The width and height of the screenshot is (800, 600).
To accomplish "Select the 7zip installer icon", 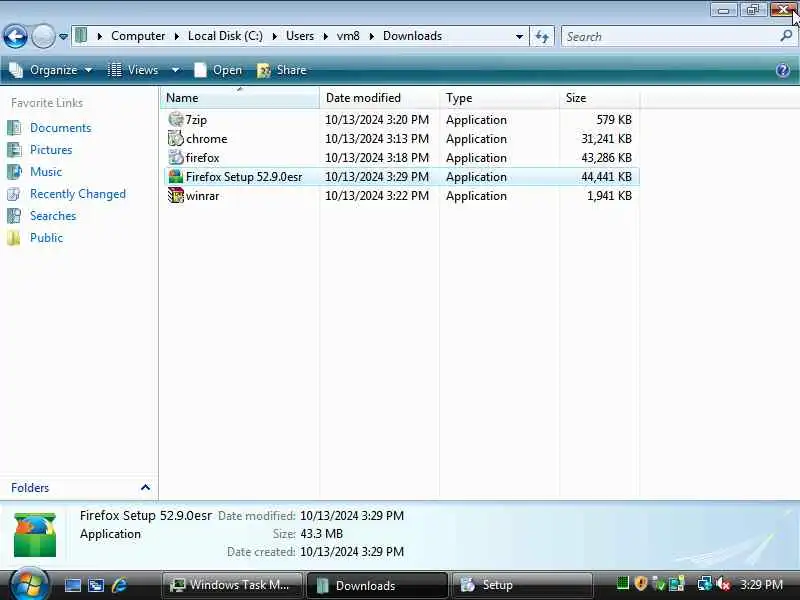I will pyautogui.click(x=176, y=119).
